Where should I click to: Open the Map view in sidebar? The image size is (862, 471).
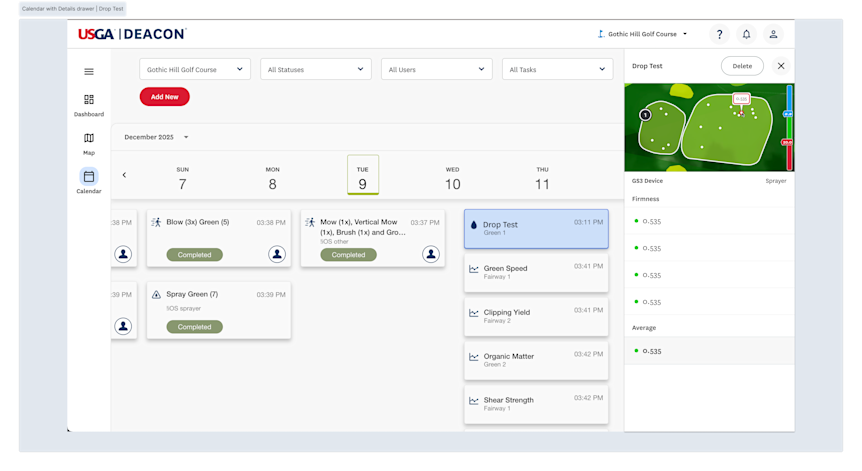coord(89,143)
